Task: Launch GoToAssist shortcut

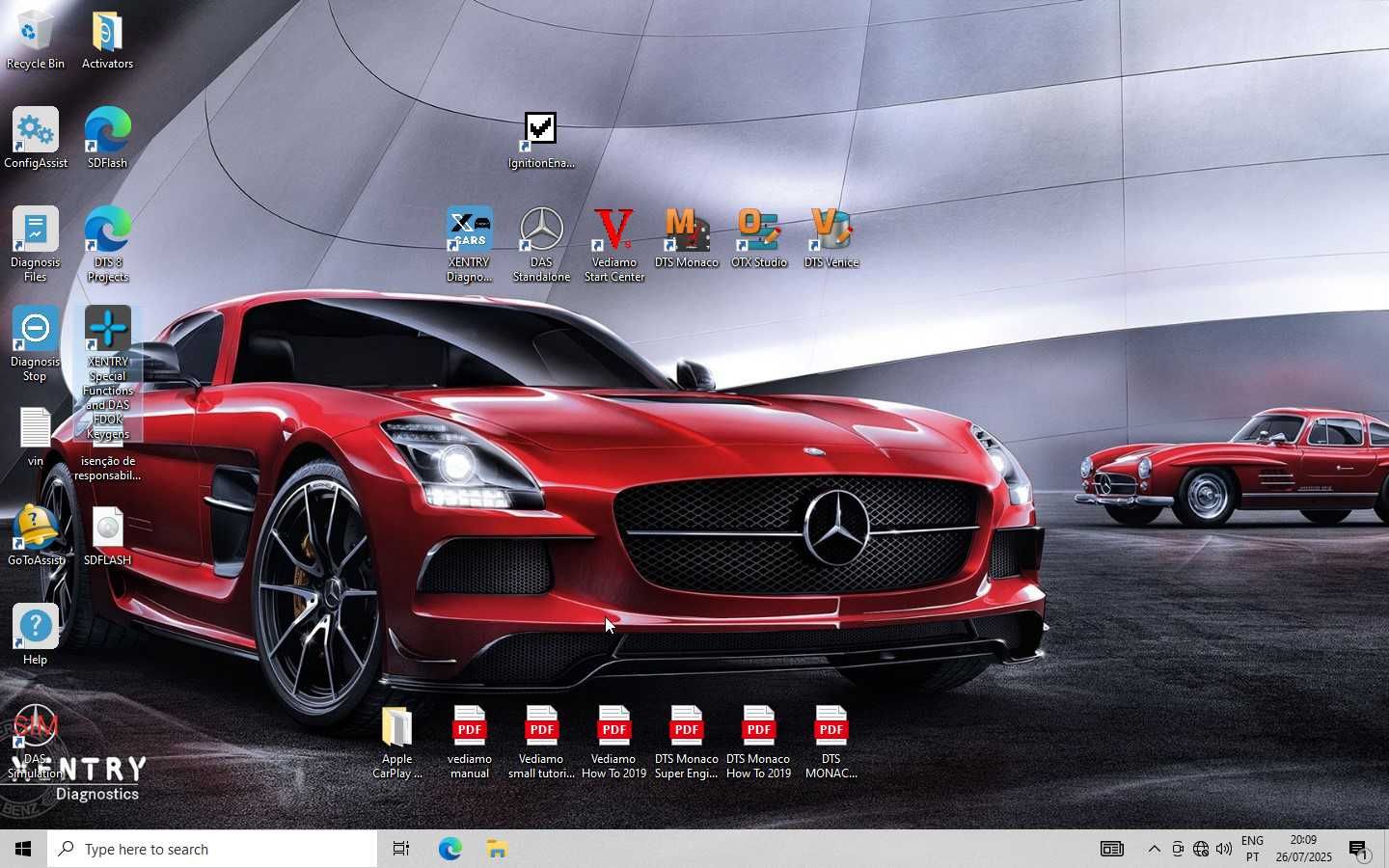Action: pos(36,536)
